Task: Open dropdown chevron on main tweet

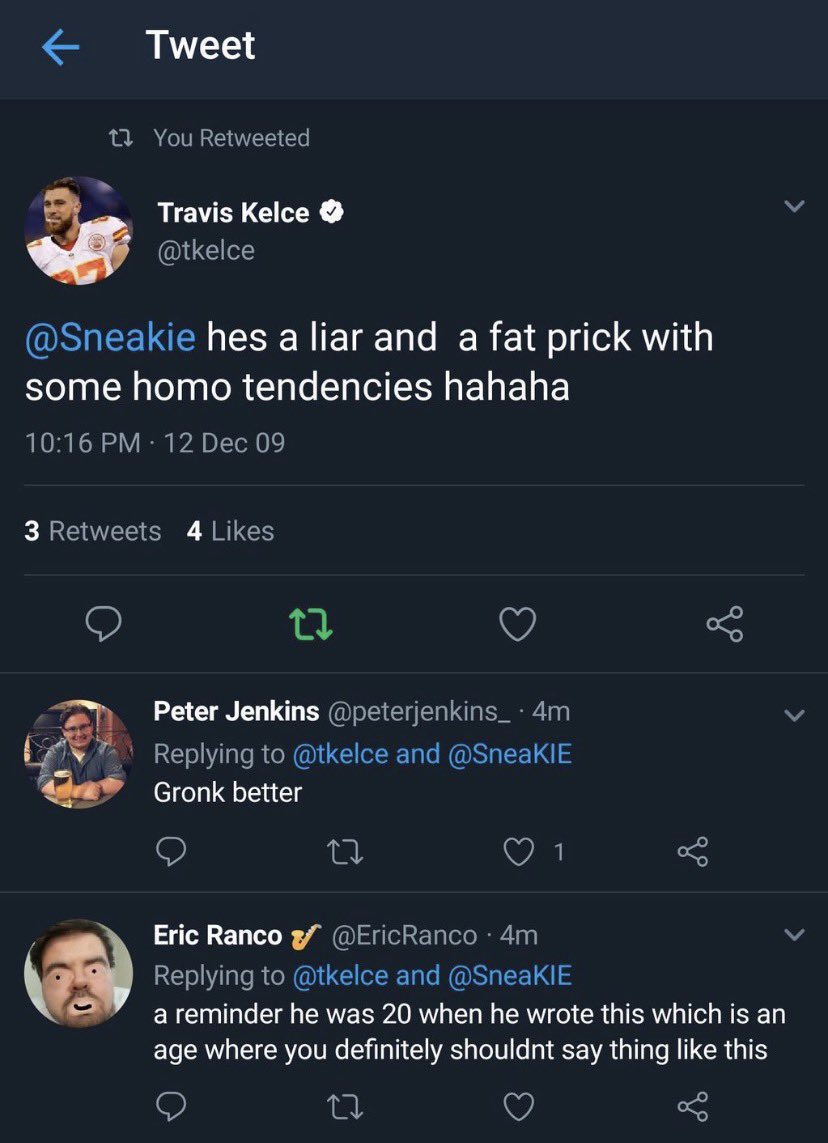Action: (794, 206)
